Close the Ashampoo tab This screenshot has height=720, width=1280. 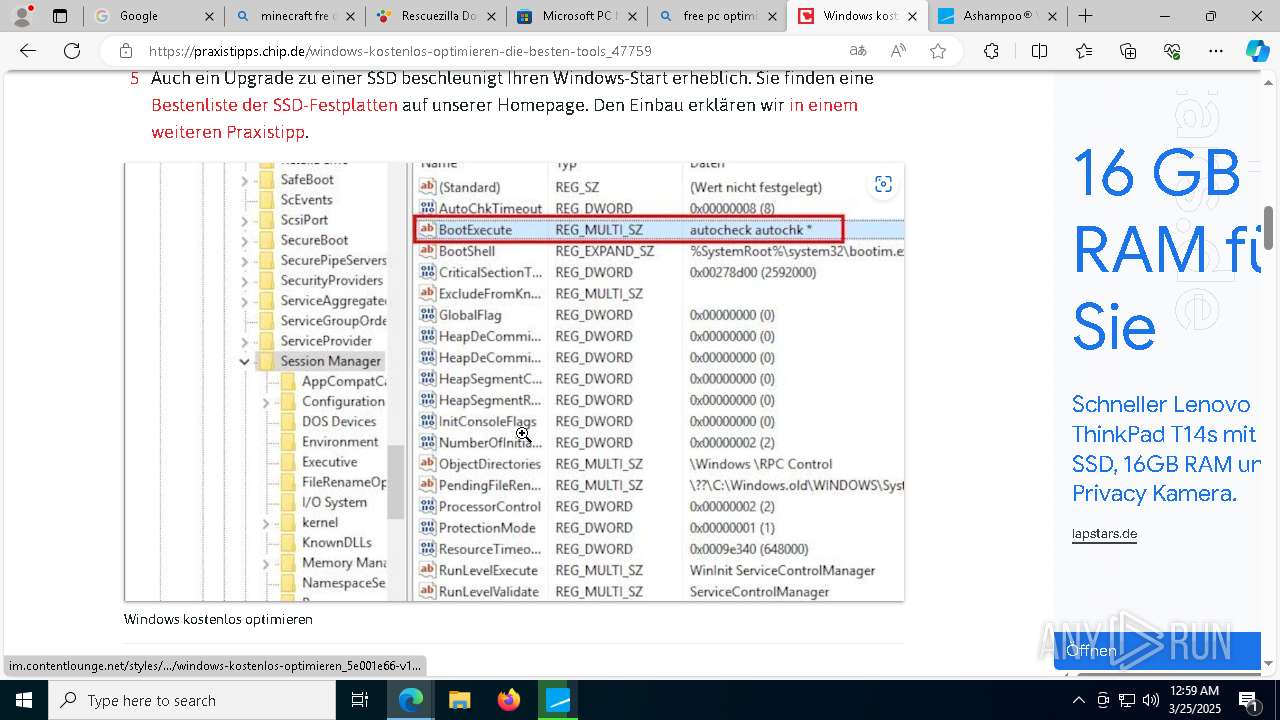(x=1053, y=16)
